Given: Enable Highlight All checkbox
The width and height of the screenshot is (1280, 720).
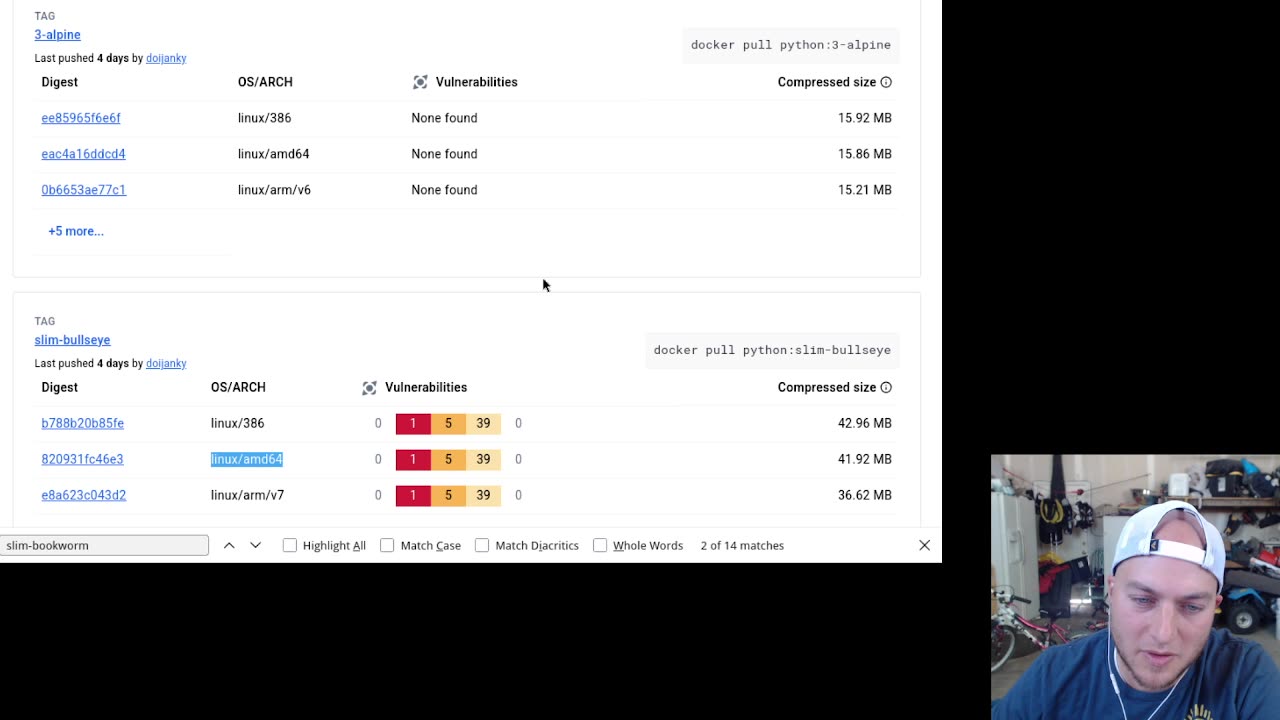Looking at the screenshot, I should pyautogui.click(x=290, y=545).
